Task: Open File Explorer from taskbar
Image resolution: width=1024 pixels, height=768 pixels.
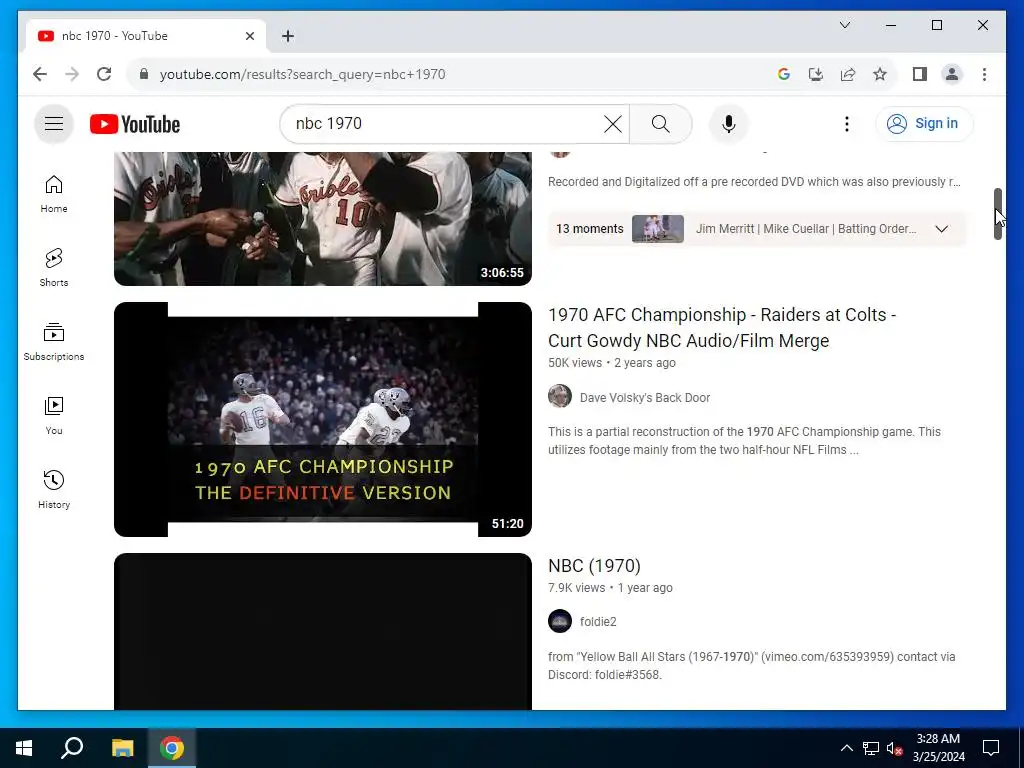Action: coord(122,748)
